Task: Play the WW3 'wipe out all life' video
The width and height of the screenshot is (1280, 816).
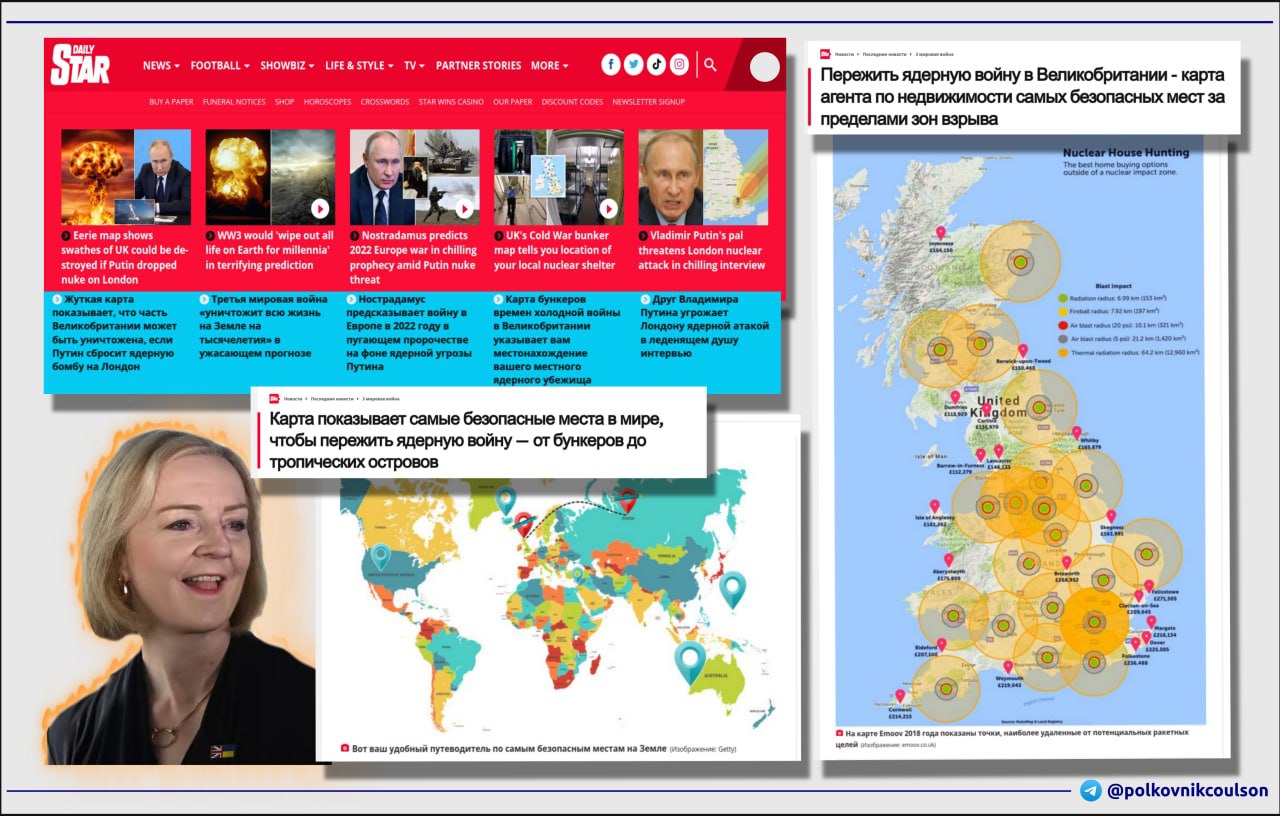Action: 320,208
